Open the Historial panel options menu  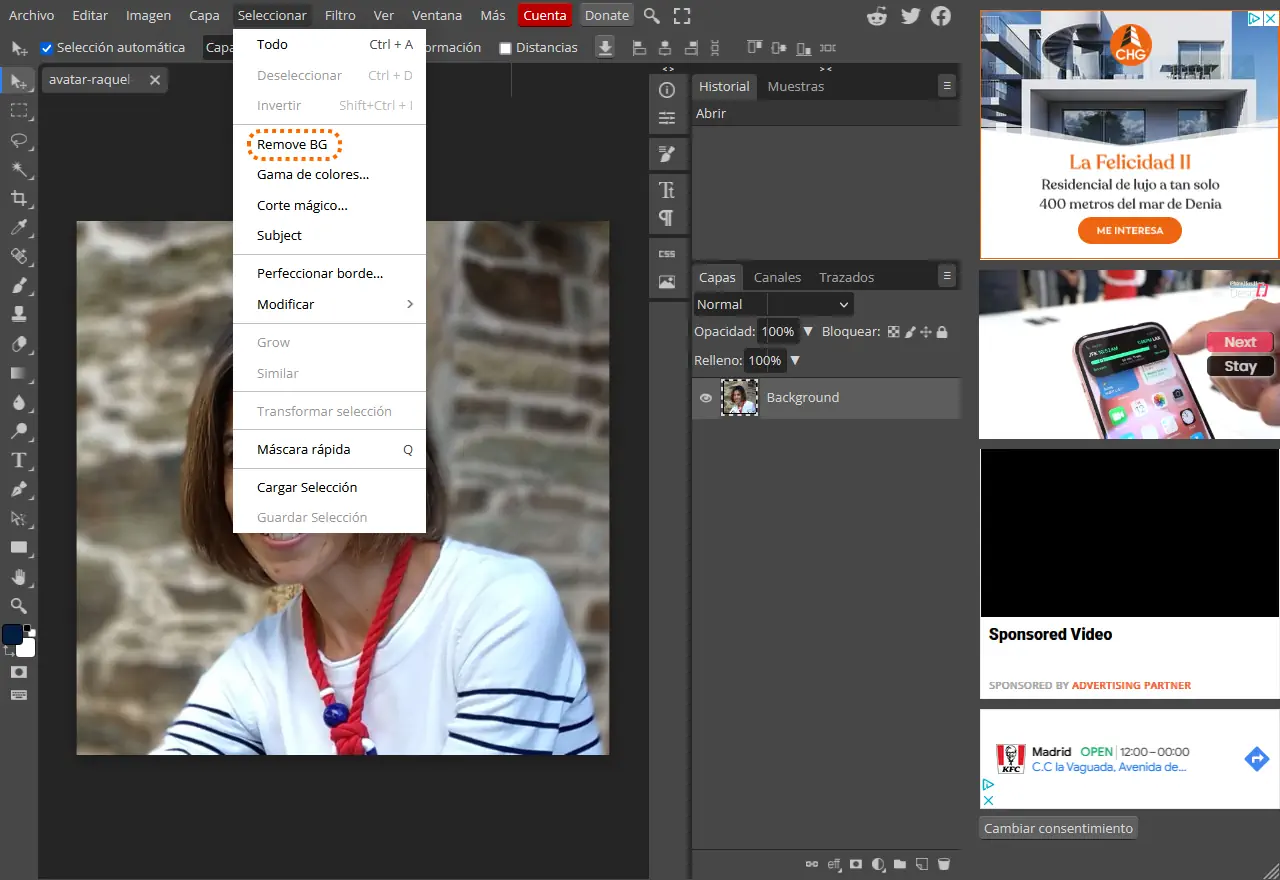pyautogui.click(x=947, y=86)
